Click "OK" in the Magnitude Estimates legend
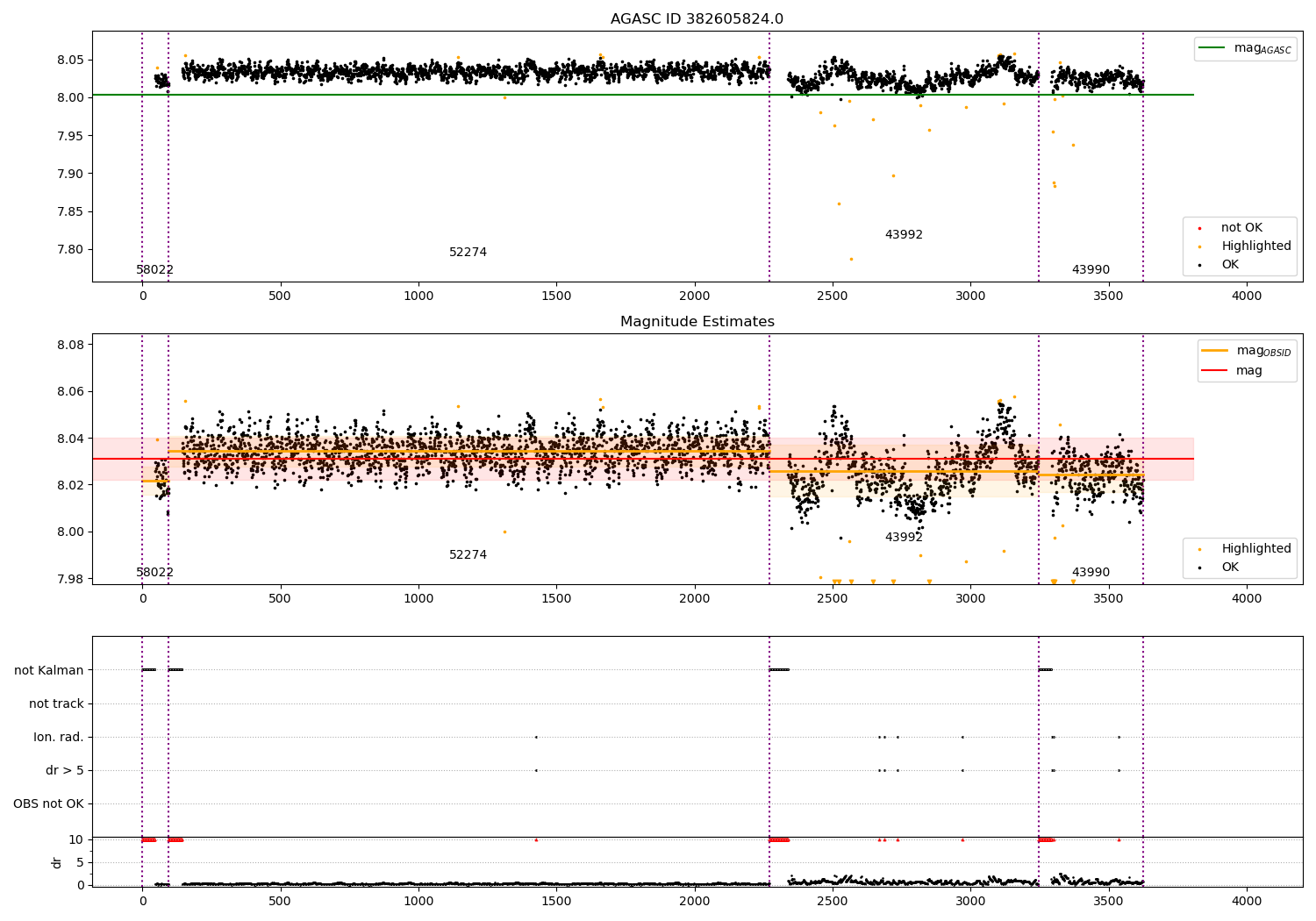 click(1230, 568)
